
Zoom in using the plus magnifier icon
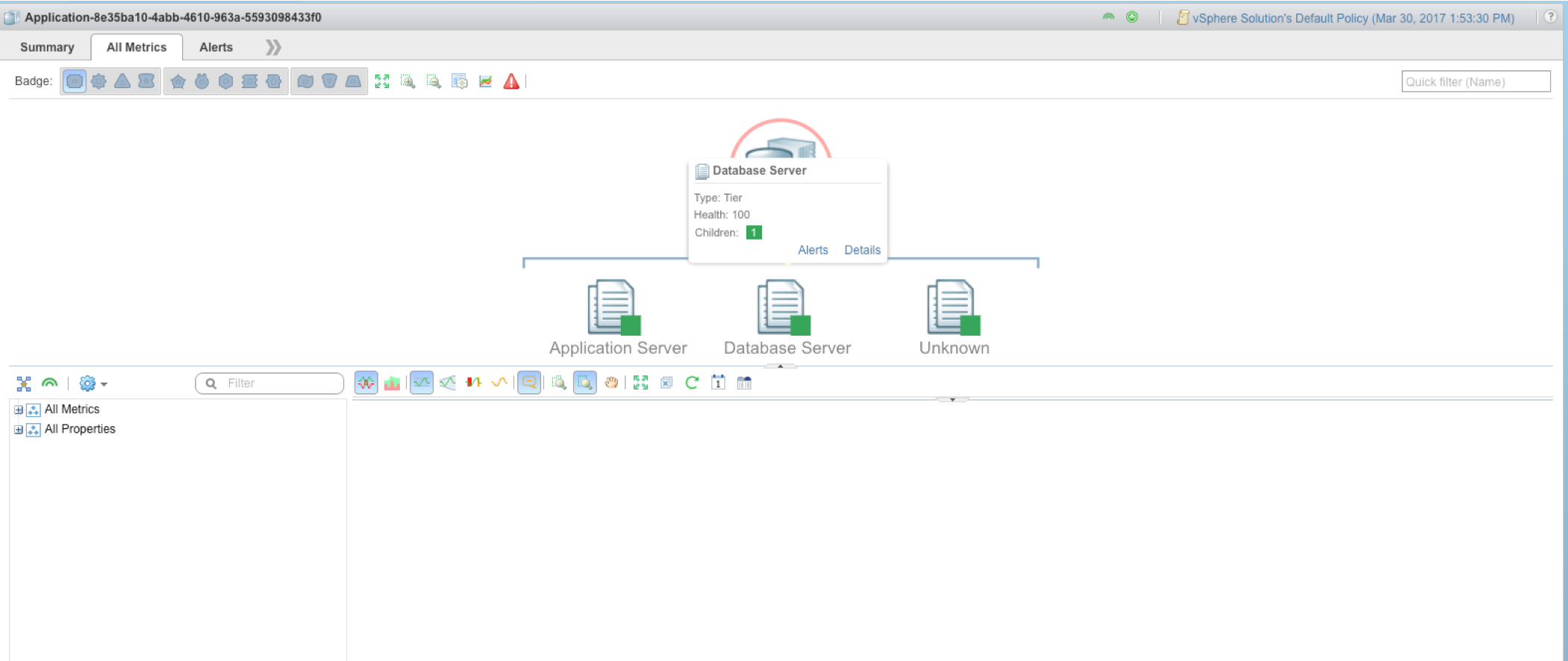[x=407, y=81]
